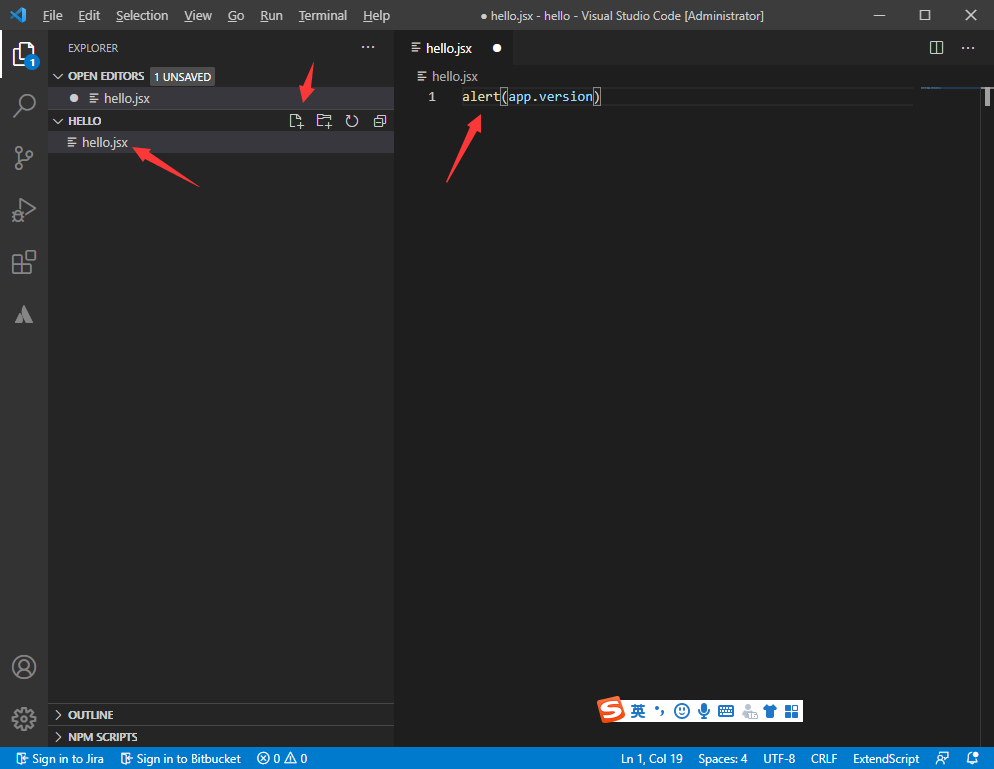Toggle the notifications bell in the status bar

pos(971,758)
